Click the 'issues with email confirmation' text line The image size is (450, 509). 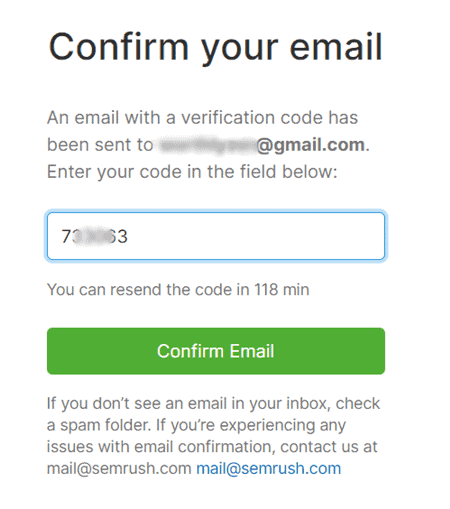tap(212, 447)
